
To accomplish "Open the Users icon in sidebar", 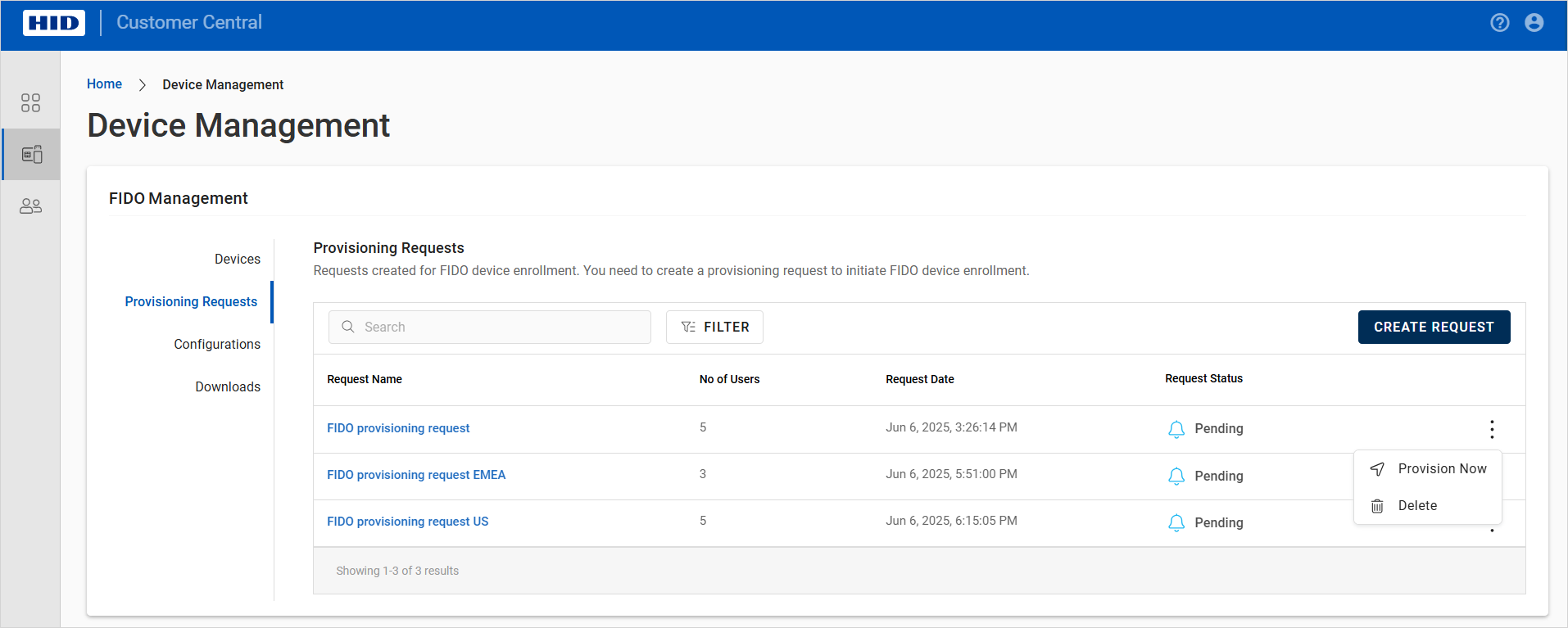I will click(x=30, y=206).
